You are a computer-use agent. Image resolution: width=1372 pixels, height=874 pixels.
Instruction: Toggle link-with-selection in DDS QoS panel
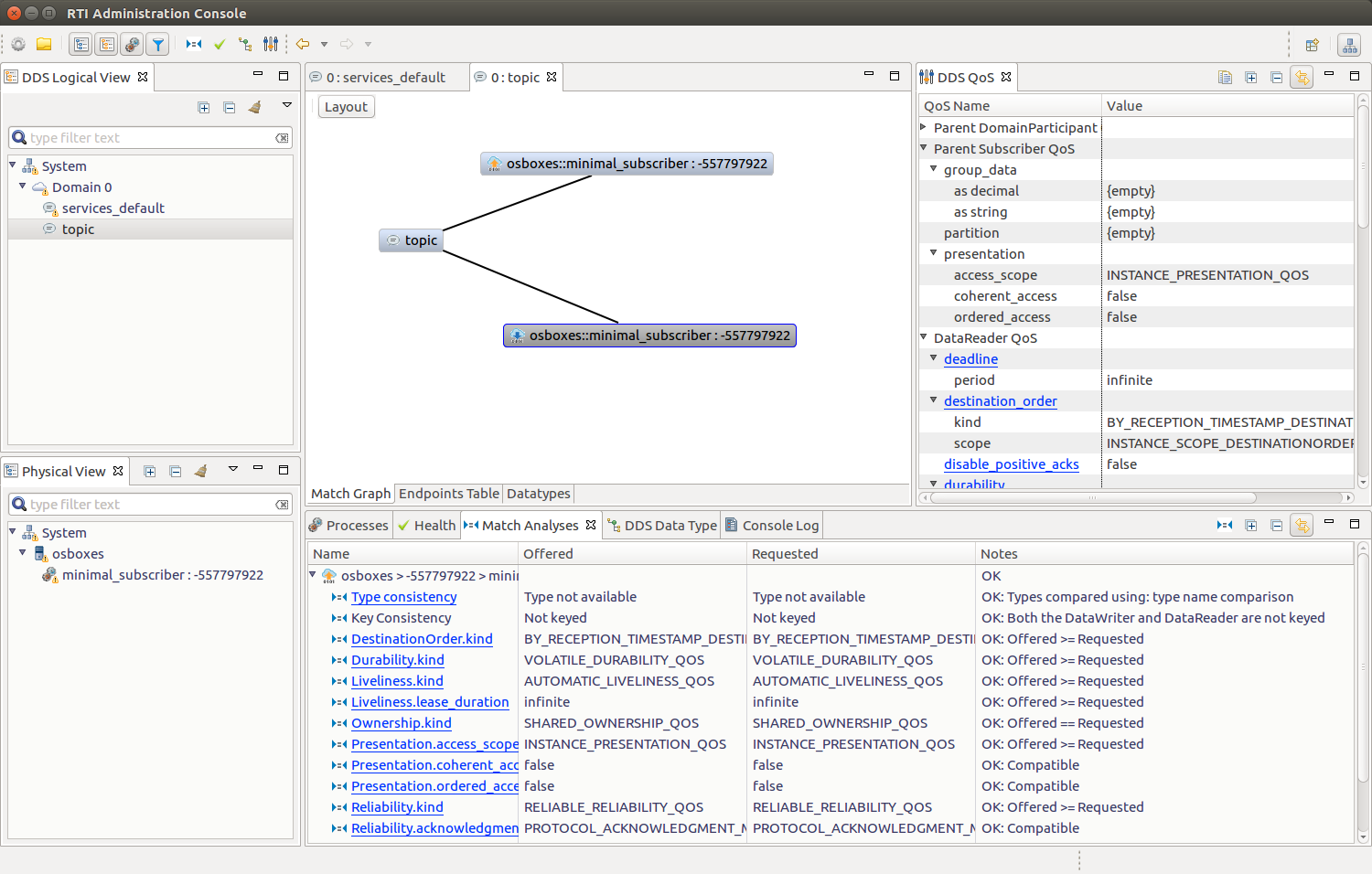pyautogui.click(x=1302, y=78)
